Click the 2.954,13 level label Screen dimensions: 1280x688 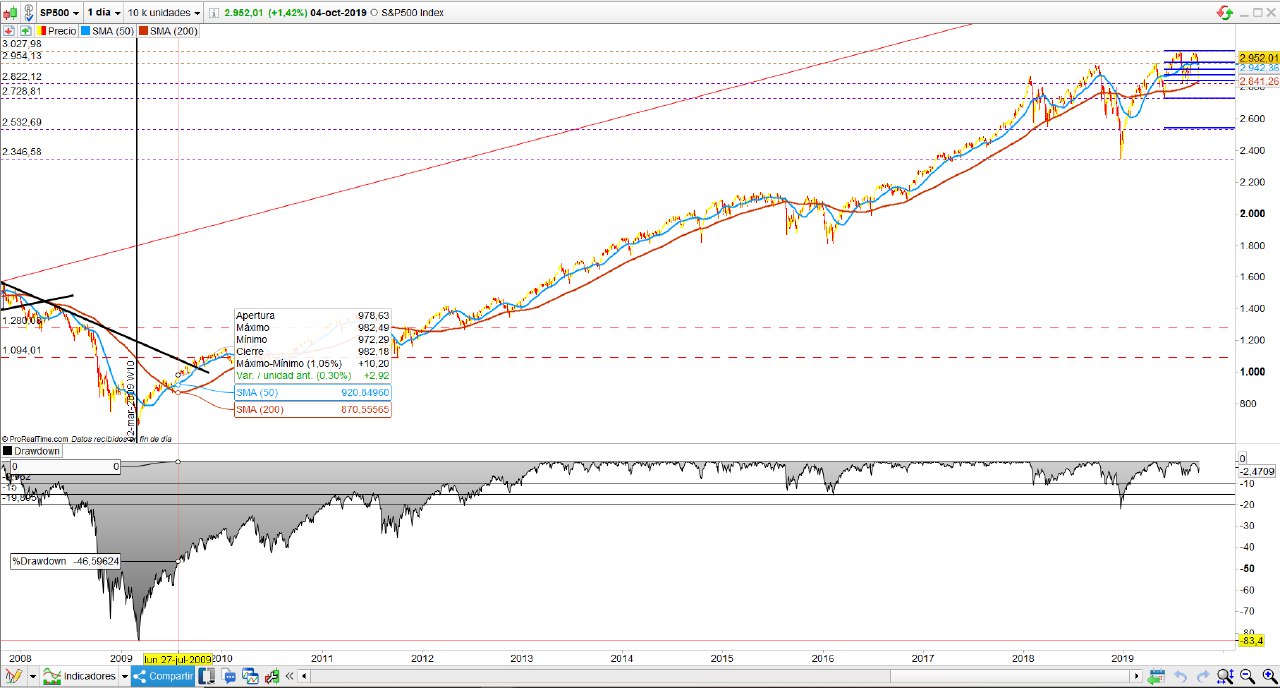click(21, 56)
